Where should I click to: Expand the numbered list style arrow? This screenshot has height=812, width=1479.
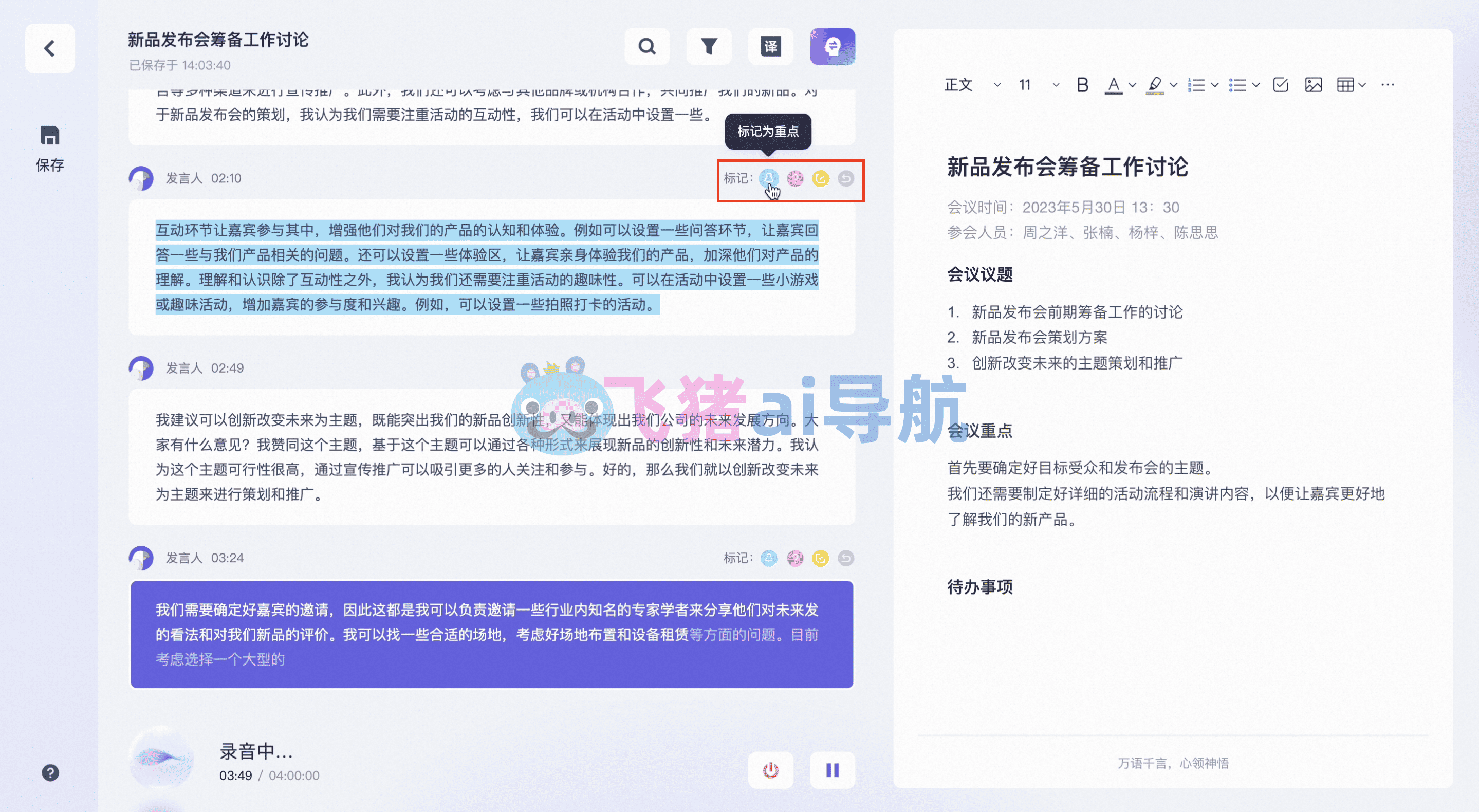click(x=1214, y=85)
